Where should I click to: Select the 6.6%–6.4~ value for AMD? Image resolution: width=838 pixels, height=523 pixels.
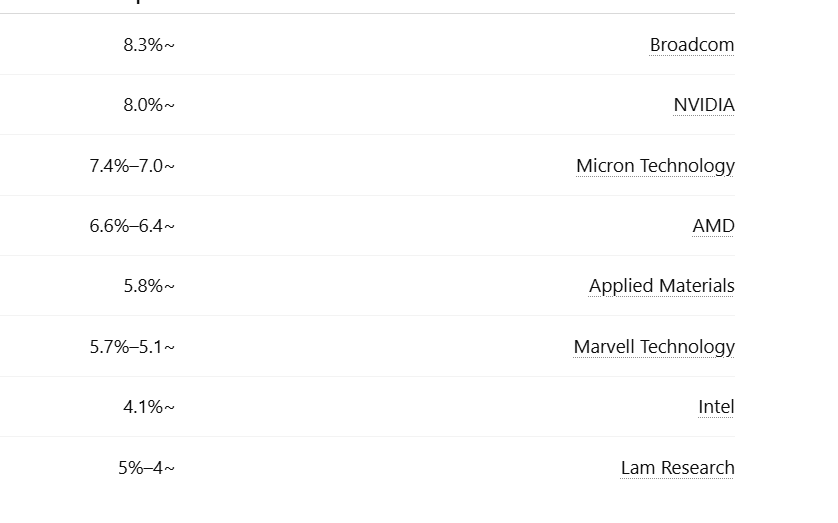(132, 226)
